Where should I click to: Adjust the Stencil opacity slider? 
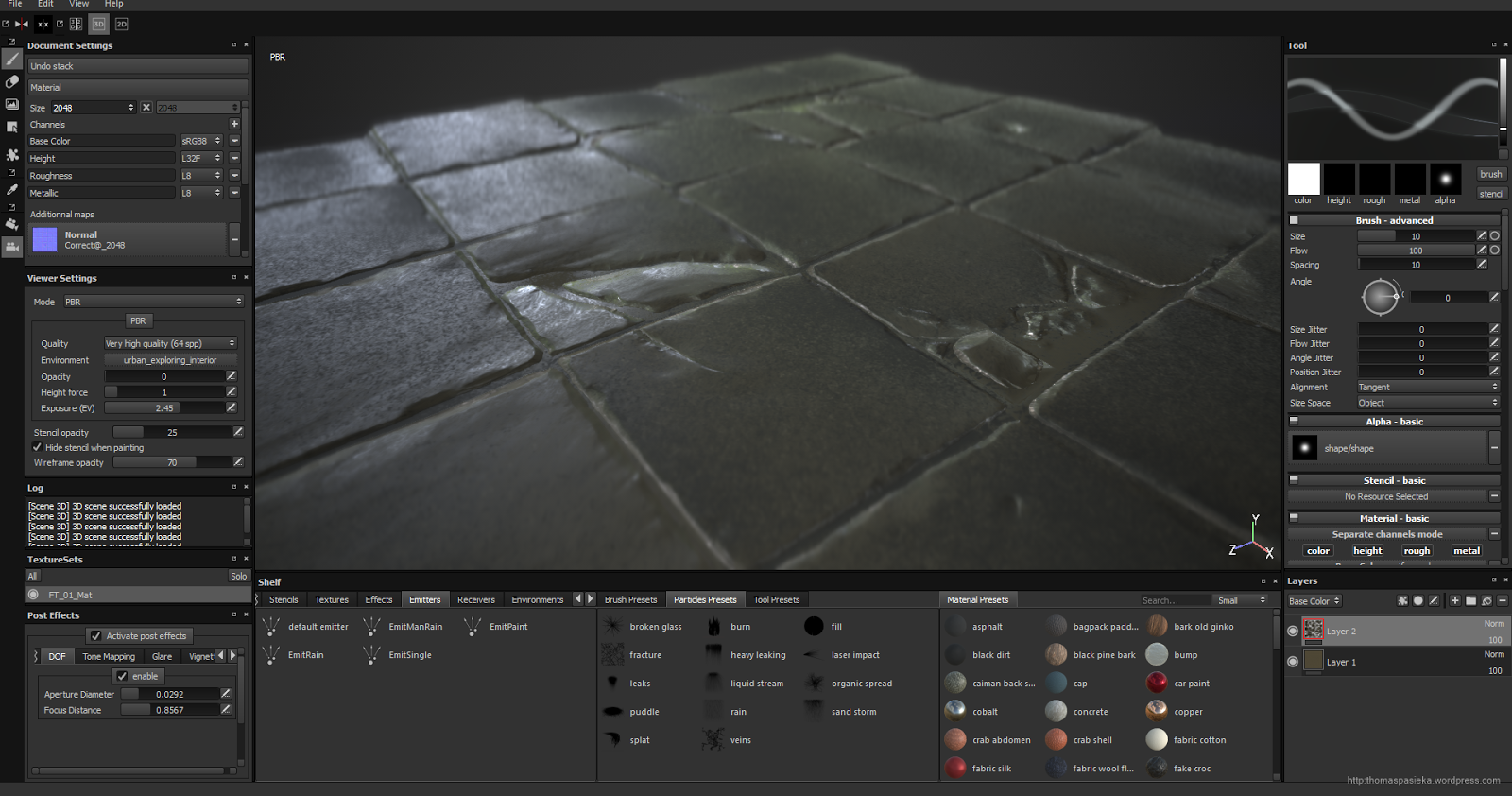click(x=172, y=432)
